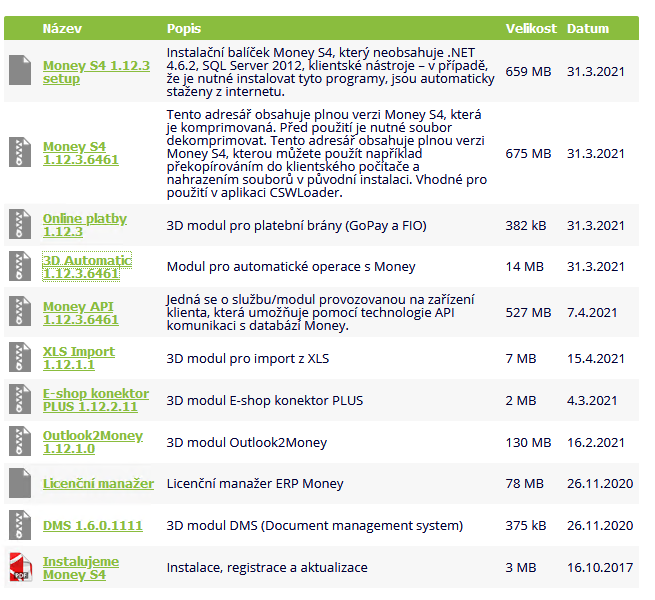Screen dimensions: 655x600
Task: Click the file icon beside Licenční manažer
Action: (x=21, y=483)
